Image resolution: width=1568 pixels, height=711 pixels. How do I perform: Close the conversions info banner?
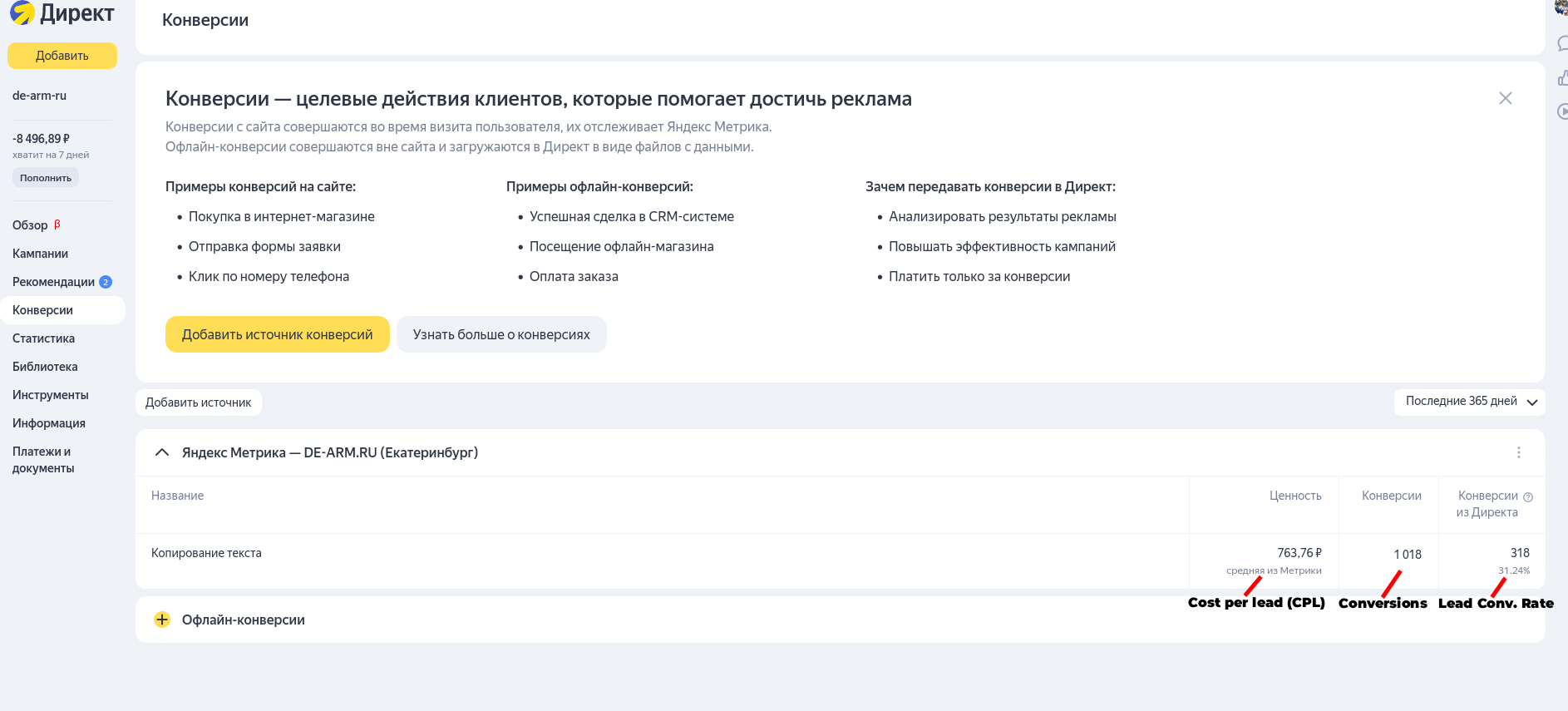pyautogui.click(x=1505, y=98)
